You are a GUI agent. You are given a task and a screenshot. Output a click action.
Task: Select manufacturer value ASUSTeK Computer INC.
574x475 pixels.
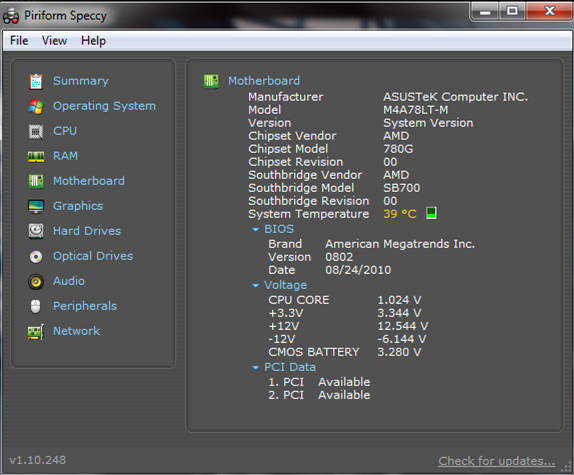click(x=455, y=97)
